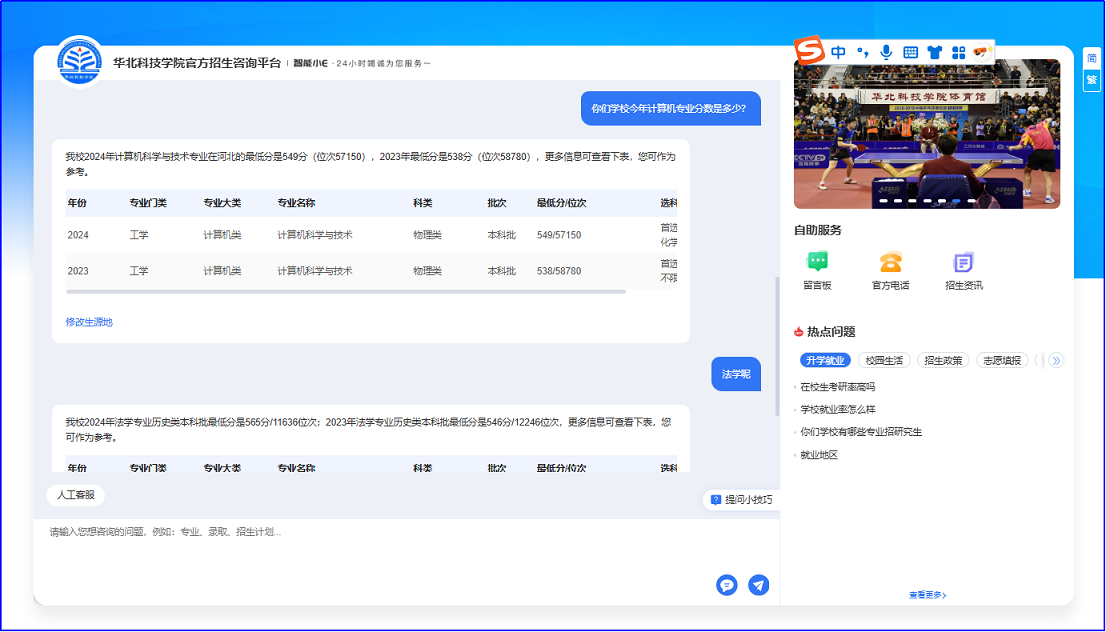Image resolution: width=1106 pixels, height=632 pixels.
Task: Expand more hot topic categories arrow
Action: tap(1056, 360)
